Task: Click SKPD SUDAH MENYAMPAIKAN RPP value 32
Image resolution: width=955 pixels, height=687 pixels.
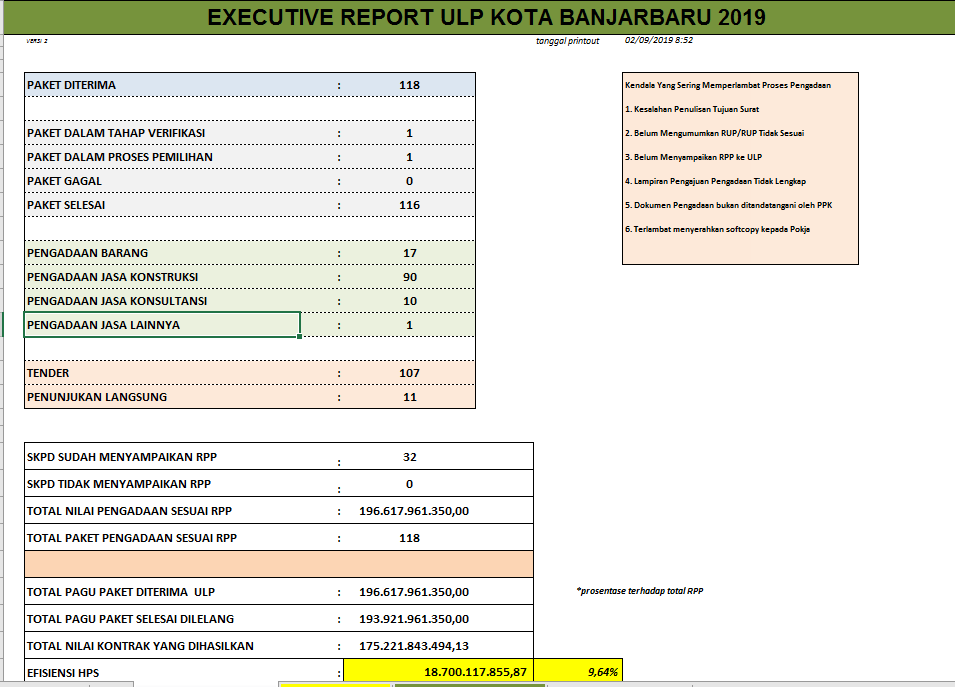Action: tap(409, 457)
